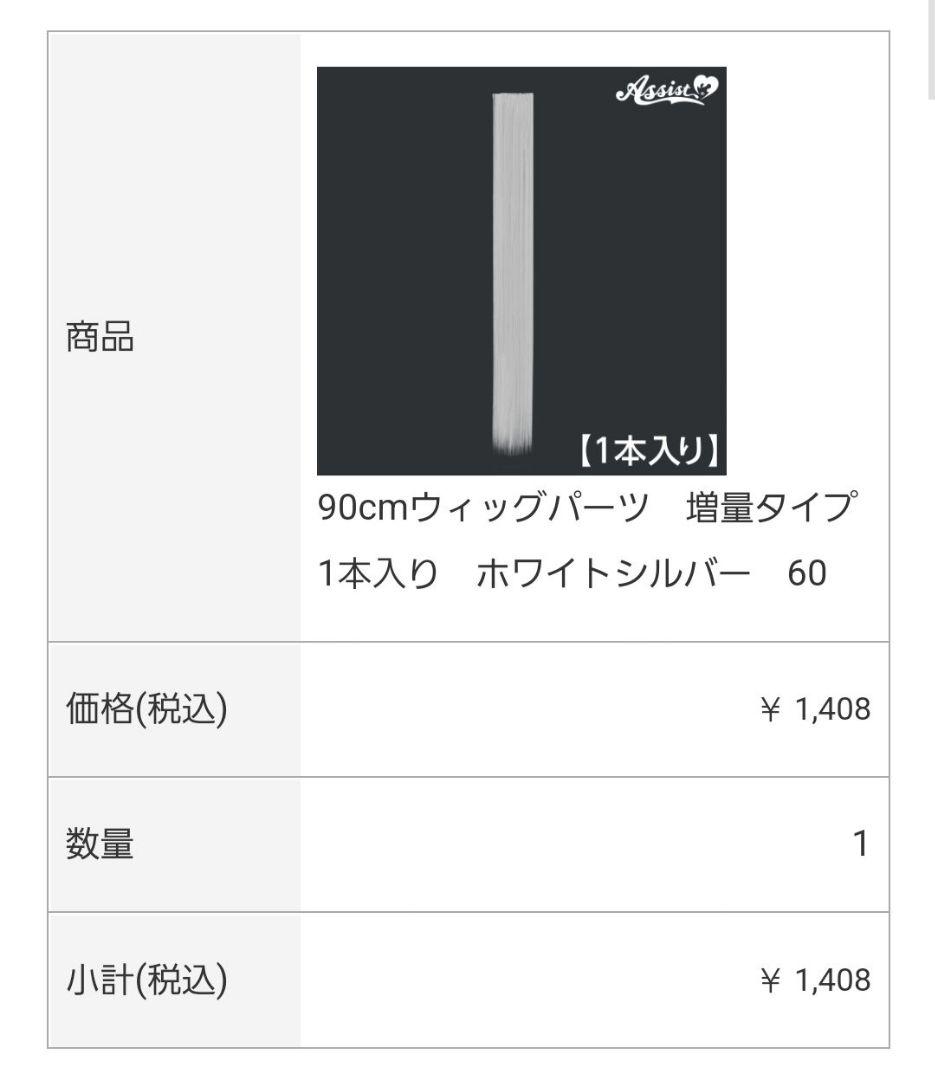Image resolution: width=935 pixels, height=1080 pixels.
Task: Click the page scrollbar at top right
Action: point(932,50)
